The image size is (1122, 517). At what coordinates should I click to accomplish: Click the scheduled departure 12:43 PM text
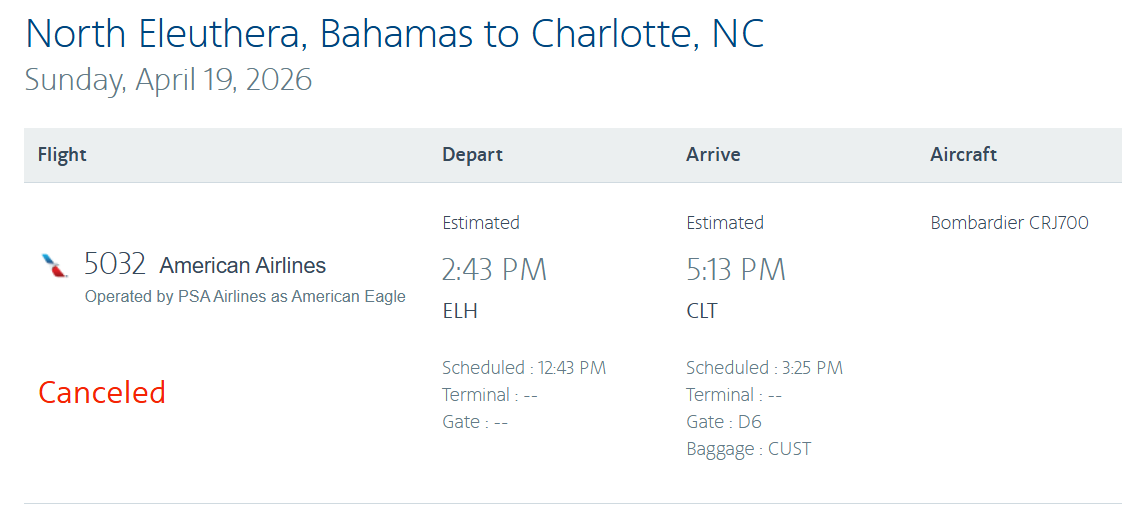pyautogui.click(x=524, y=368)
